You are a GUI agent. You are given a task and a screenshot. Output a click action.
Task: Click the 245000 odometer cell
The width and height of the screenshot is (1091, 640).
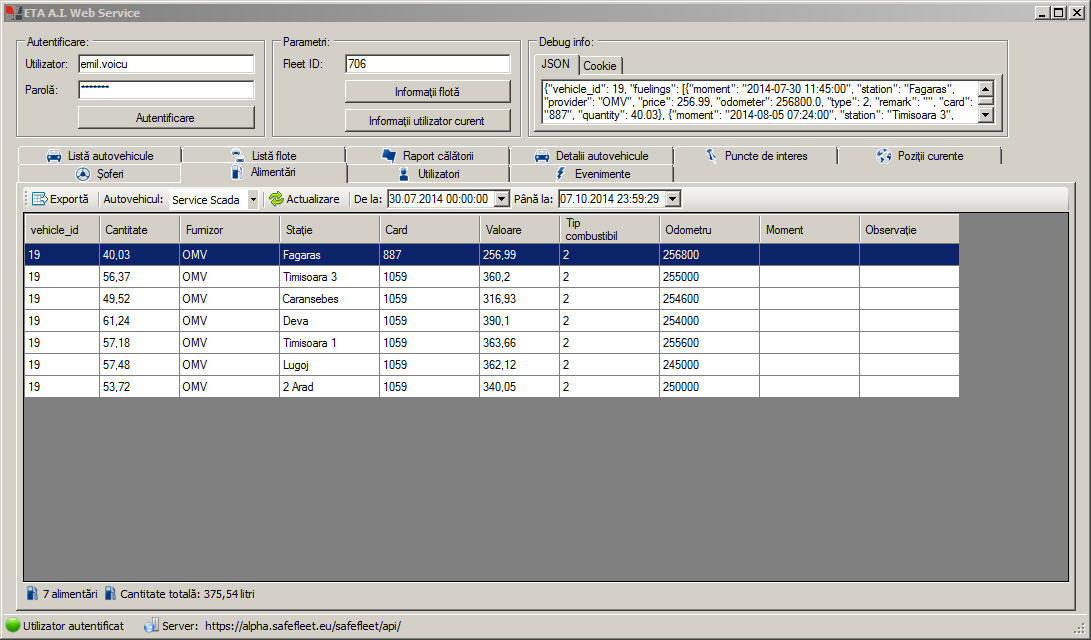(709, 365)
